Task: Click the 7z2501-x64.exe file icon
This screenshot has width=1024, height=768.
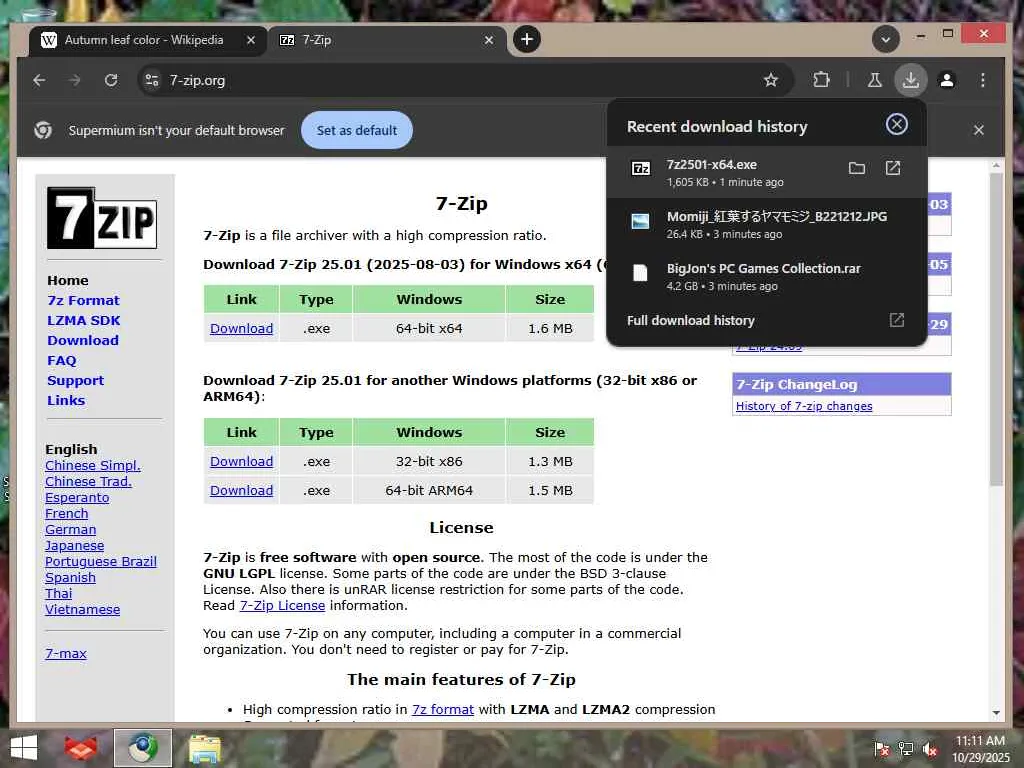Action: [641, 169]
